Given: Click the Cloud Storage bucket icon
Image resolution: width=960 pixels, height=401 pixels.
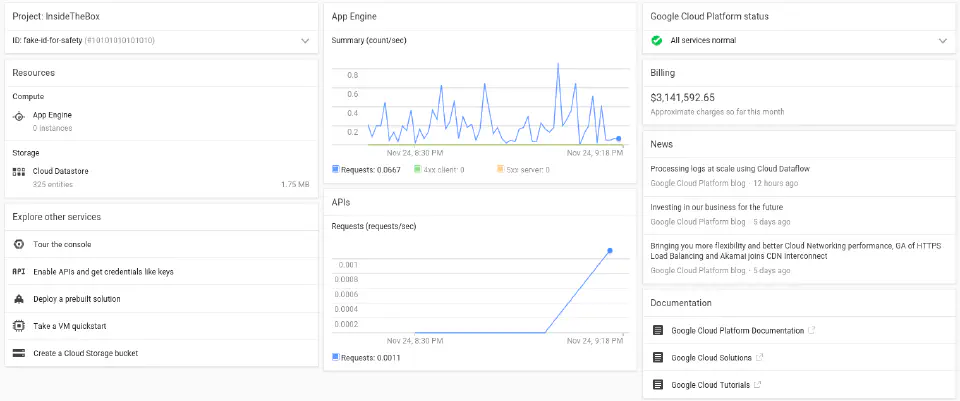Looking at the screenshot, I should pyautogui.click(x=19, y=353).
